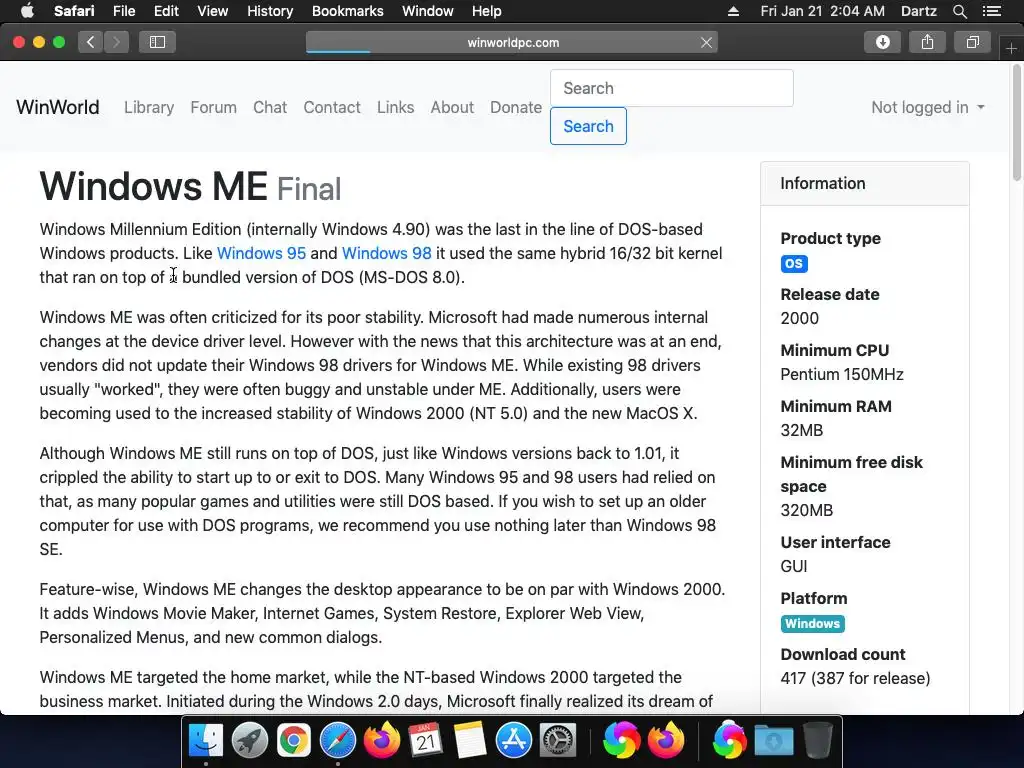Open the History menu
This screenshot has width=1024, height=768.
point(270,11)
